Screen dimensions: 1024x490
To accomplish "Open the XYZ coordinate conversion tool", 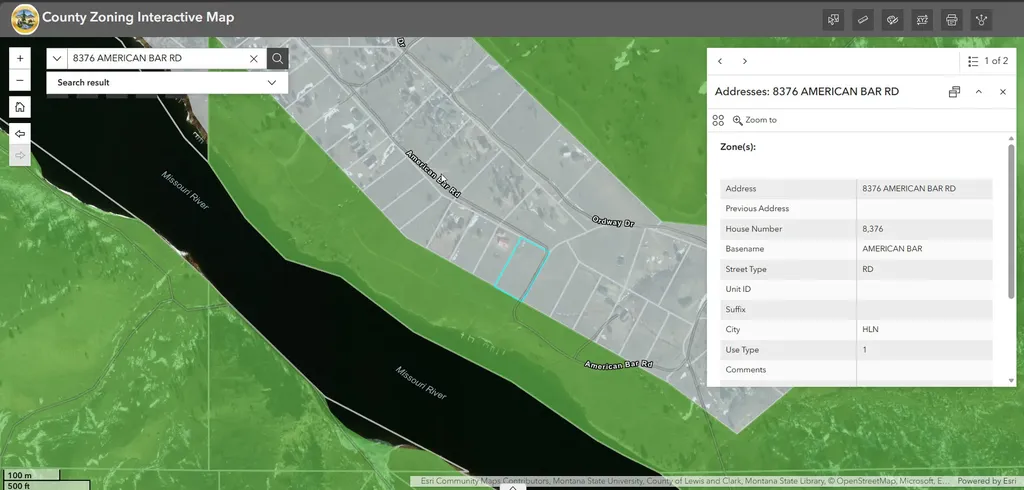I will pos(922,20).
